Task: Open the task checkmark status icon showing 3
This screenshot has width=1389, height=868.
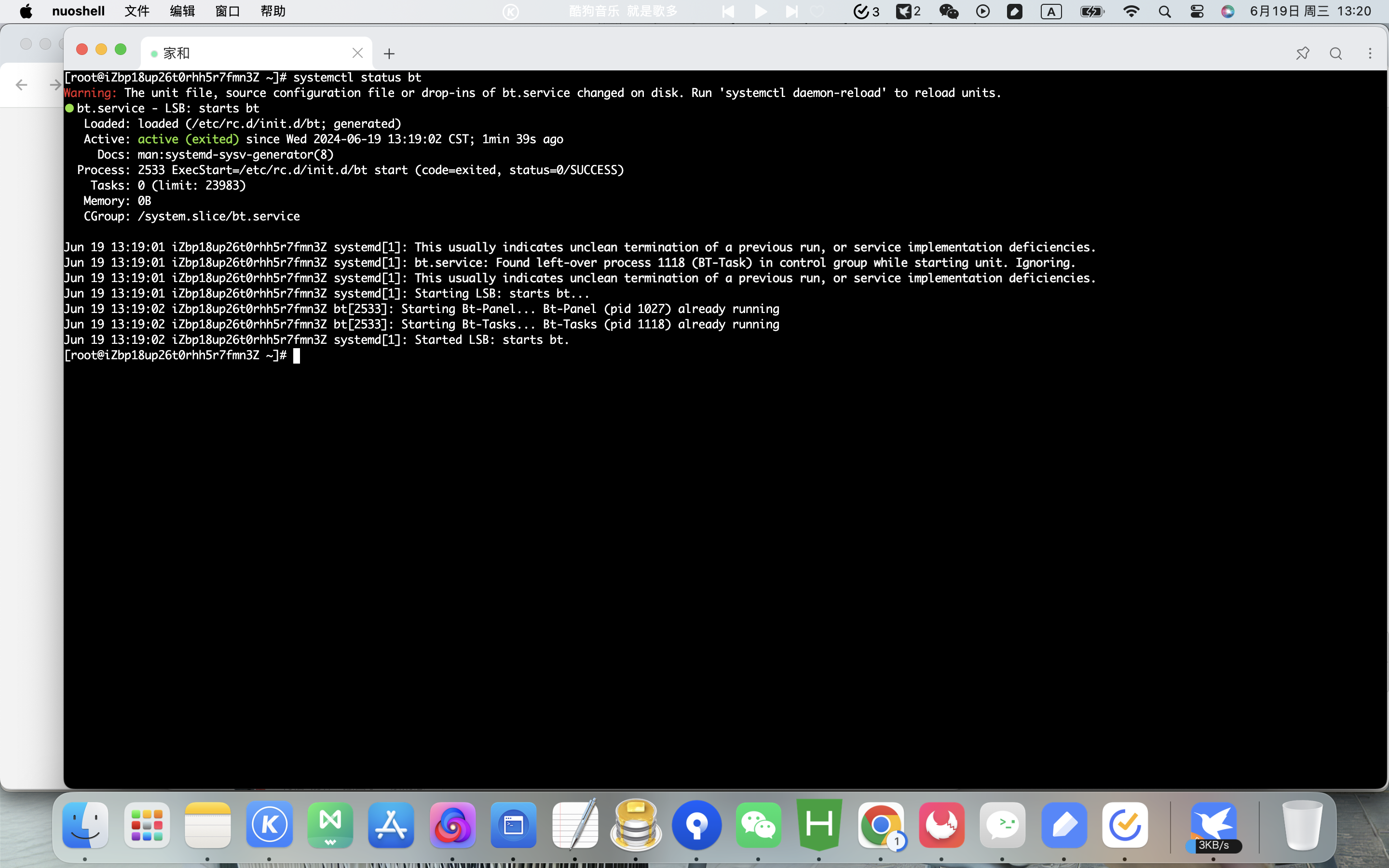Action: click(x=866, y=12)
